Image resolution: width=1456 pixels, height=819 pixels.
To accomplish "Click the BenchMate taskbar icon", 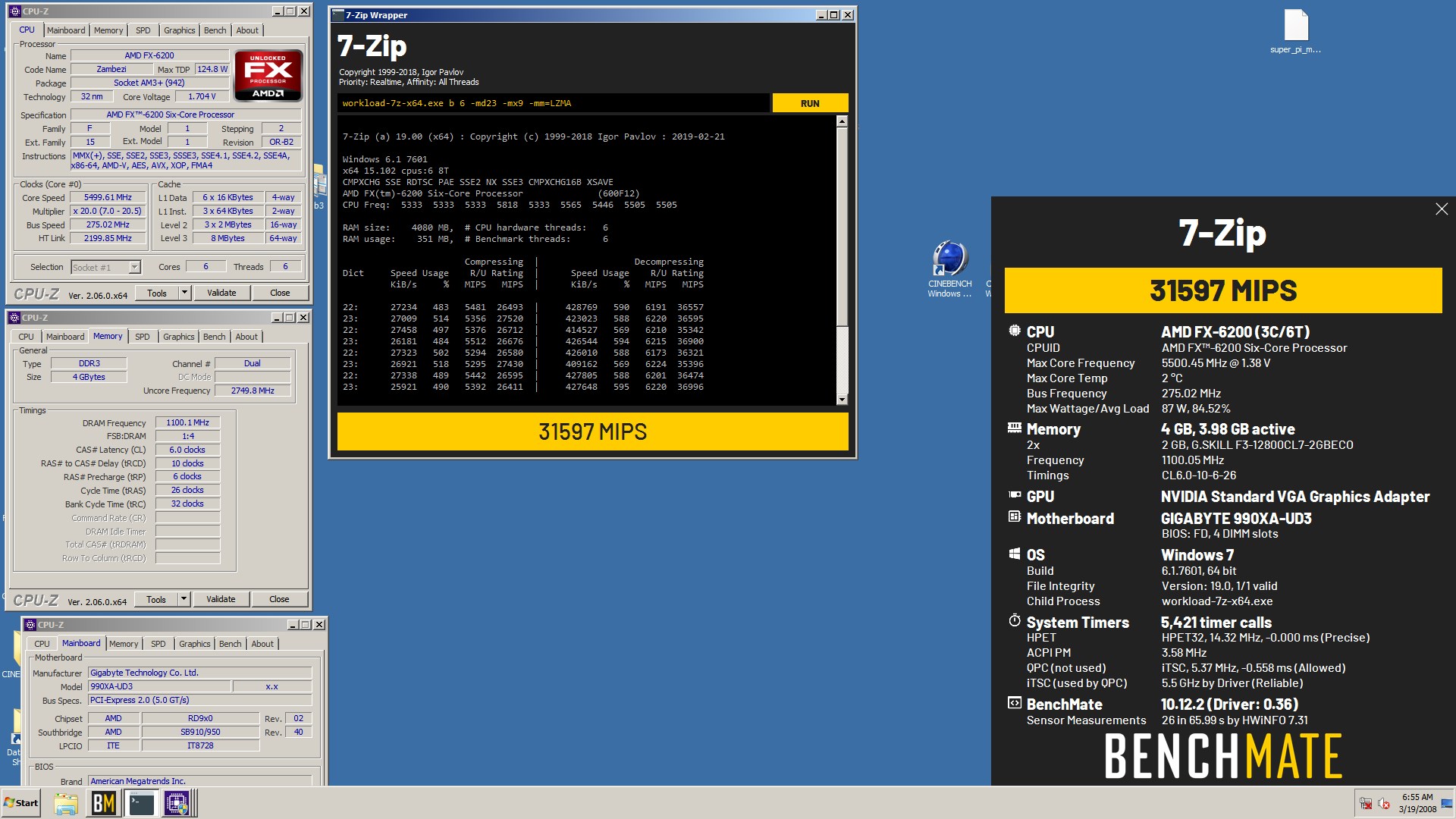I will click(x=104, y=803).
